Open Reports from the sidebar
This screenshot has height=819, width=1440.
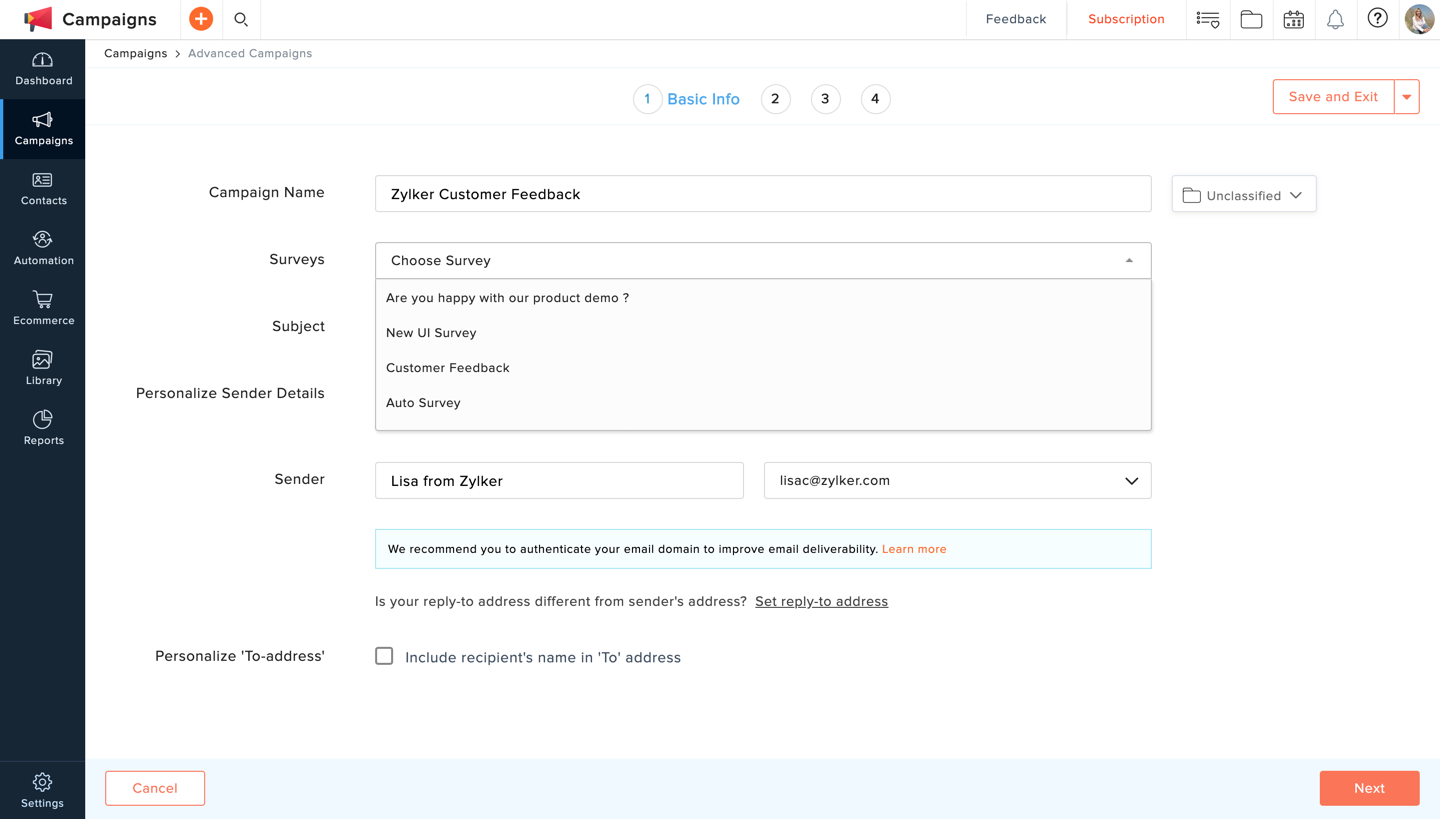(43, 428)
